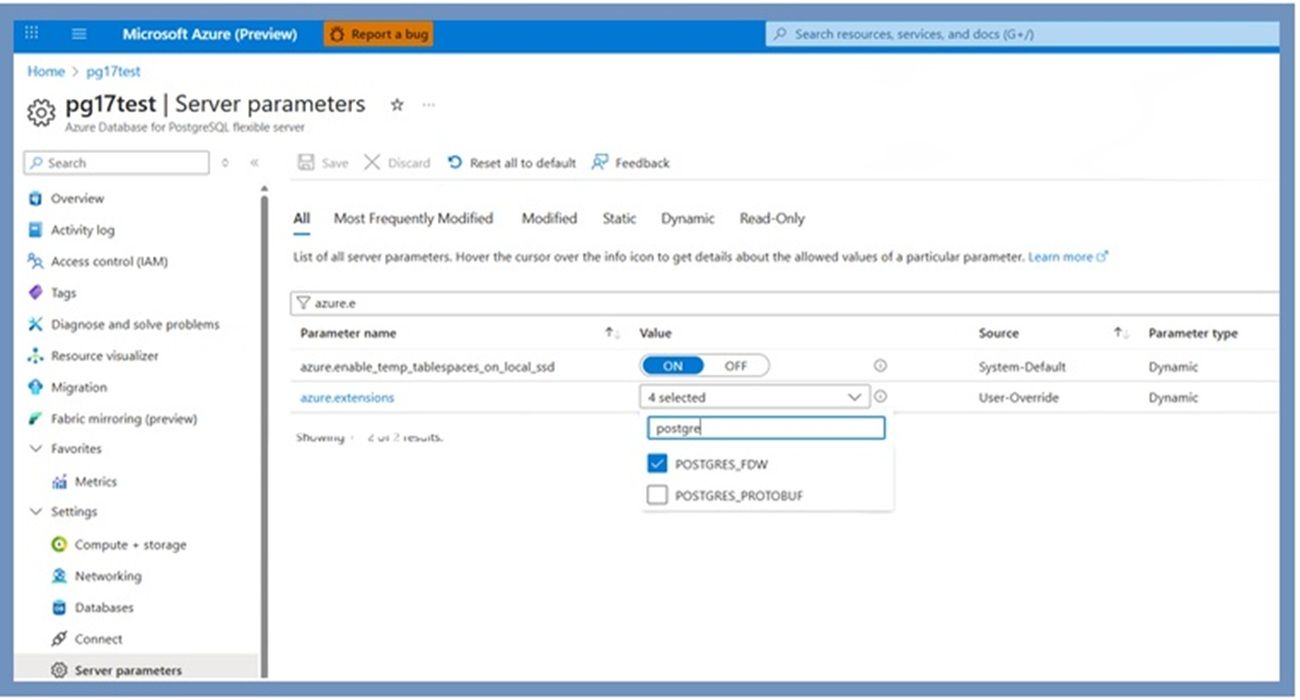1300x700 pixels.
Task: Click the System-Default source cell
Action: [1022, 367]
